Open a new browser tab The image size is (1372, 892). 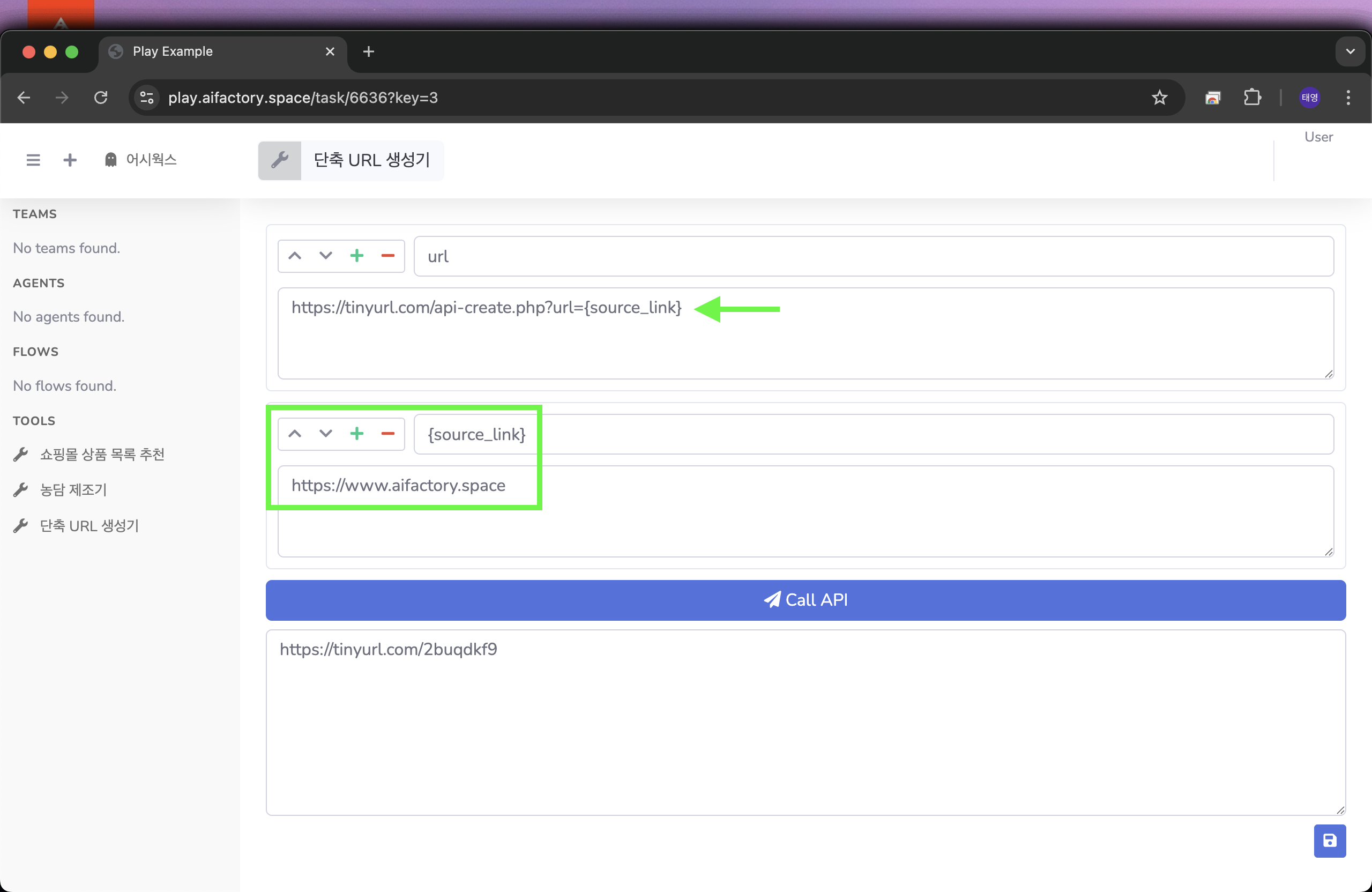point(369,52)
